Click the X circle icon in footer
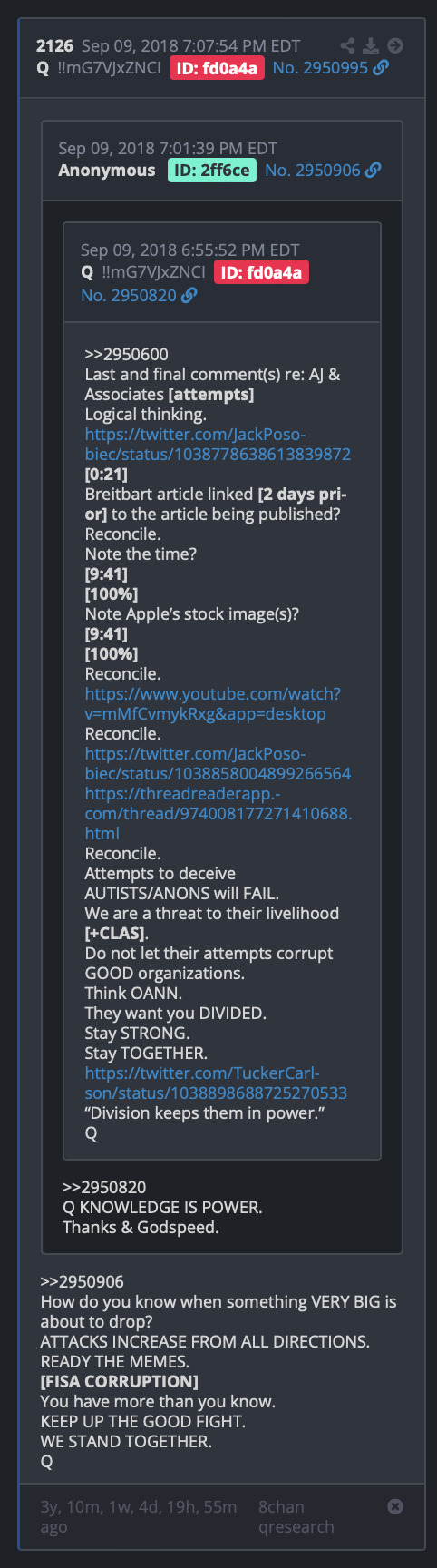The image size is (437, 1568). tap(395, 1506)
